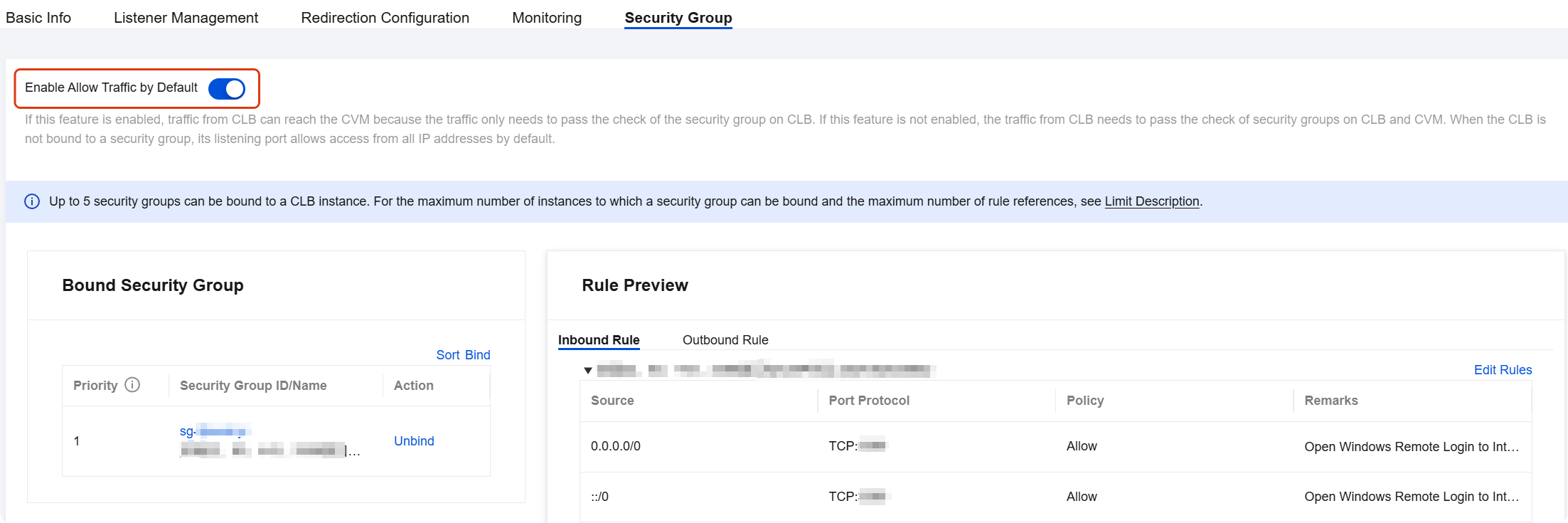Click the Remarks column header
1568x523 pixels.
pyautogui.click(x=1331, y=401)
